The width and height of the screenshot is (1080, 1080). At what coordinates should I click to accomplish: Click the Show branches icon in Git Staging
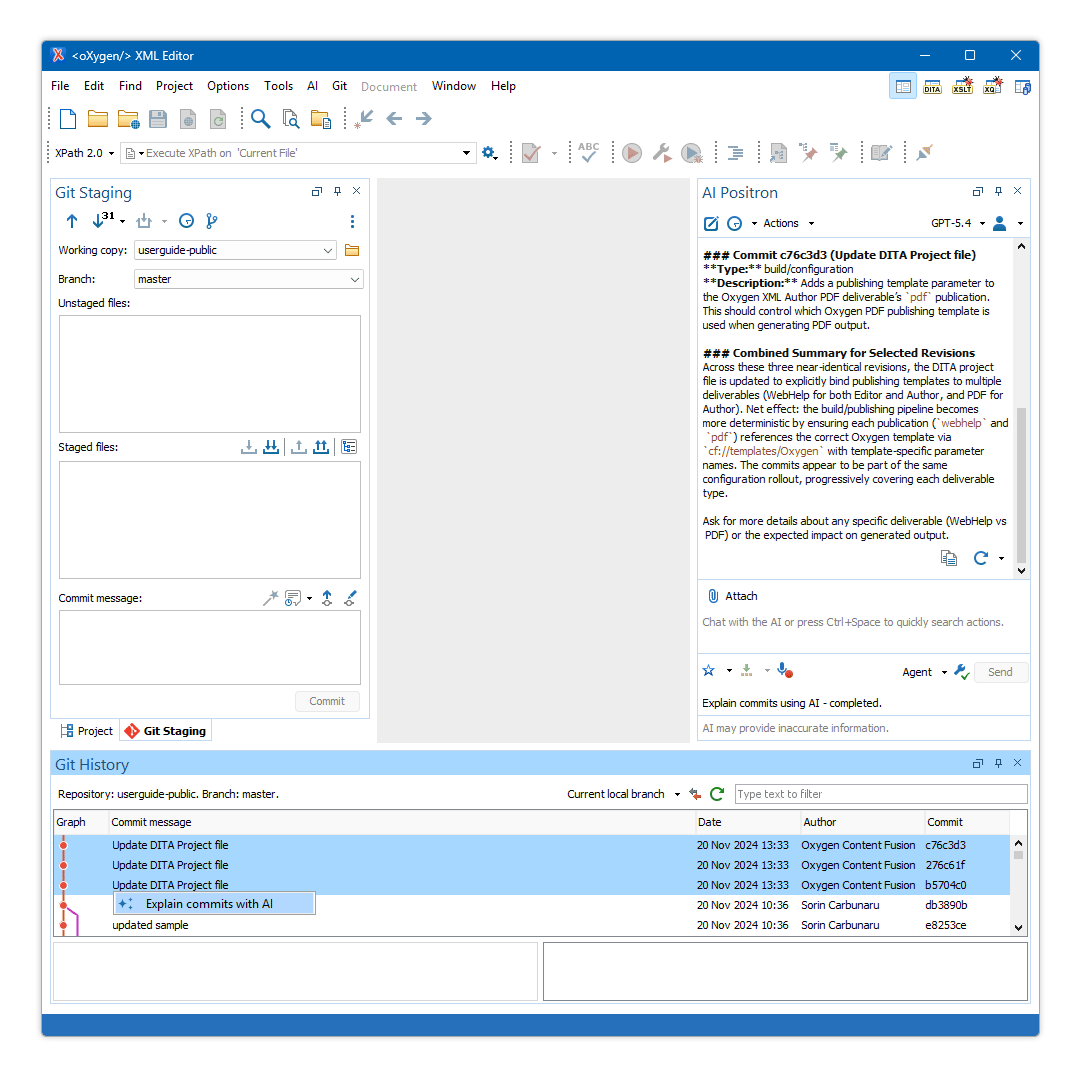pyautogui.click(x=212, y=221)
